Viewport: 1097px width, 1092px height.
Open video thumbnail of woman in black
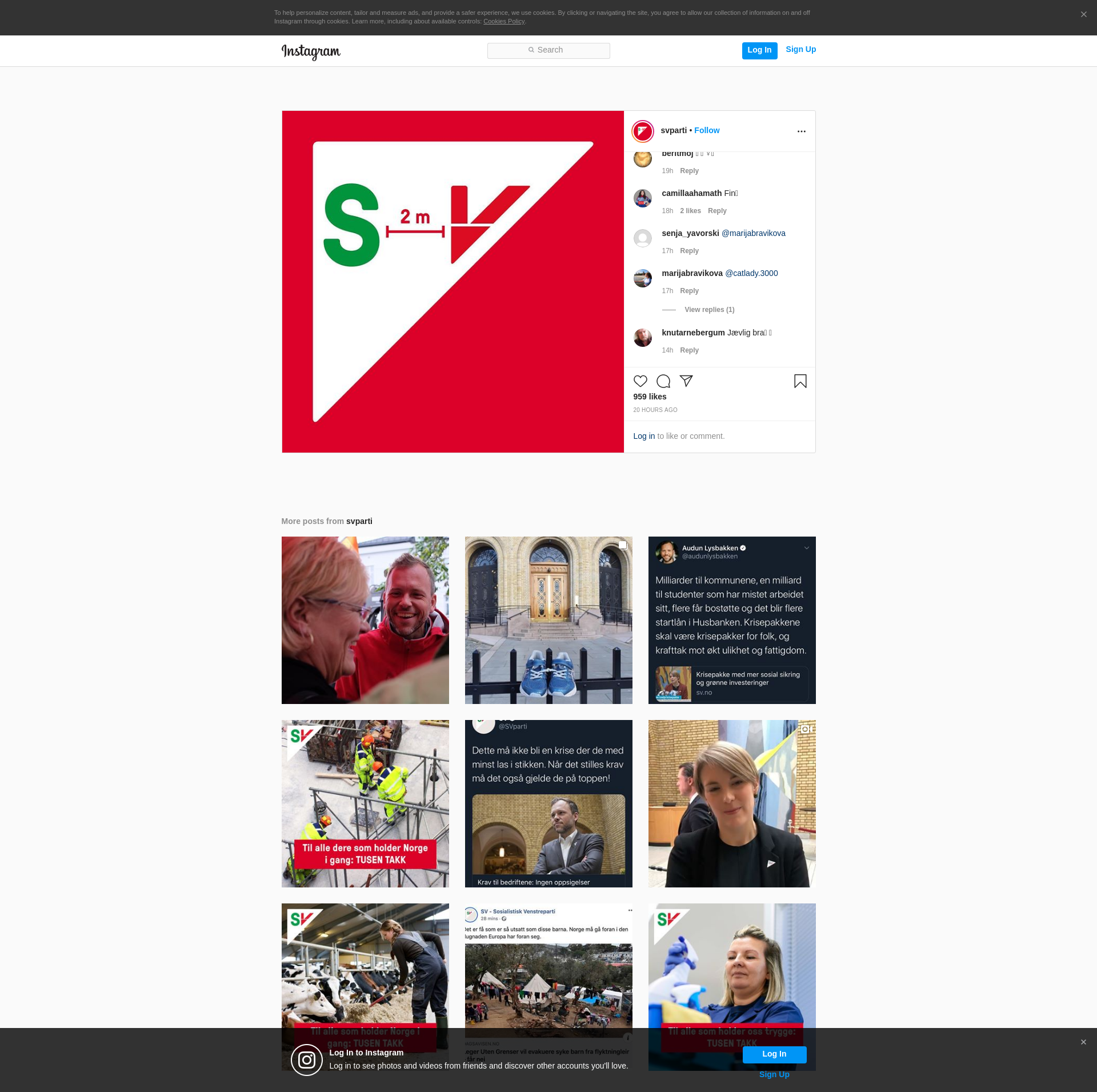coord(732,803)
